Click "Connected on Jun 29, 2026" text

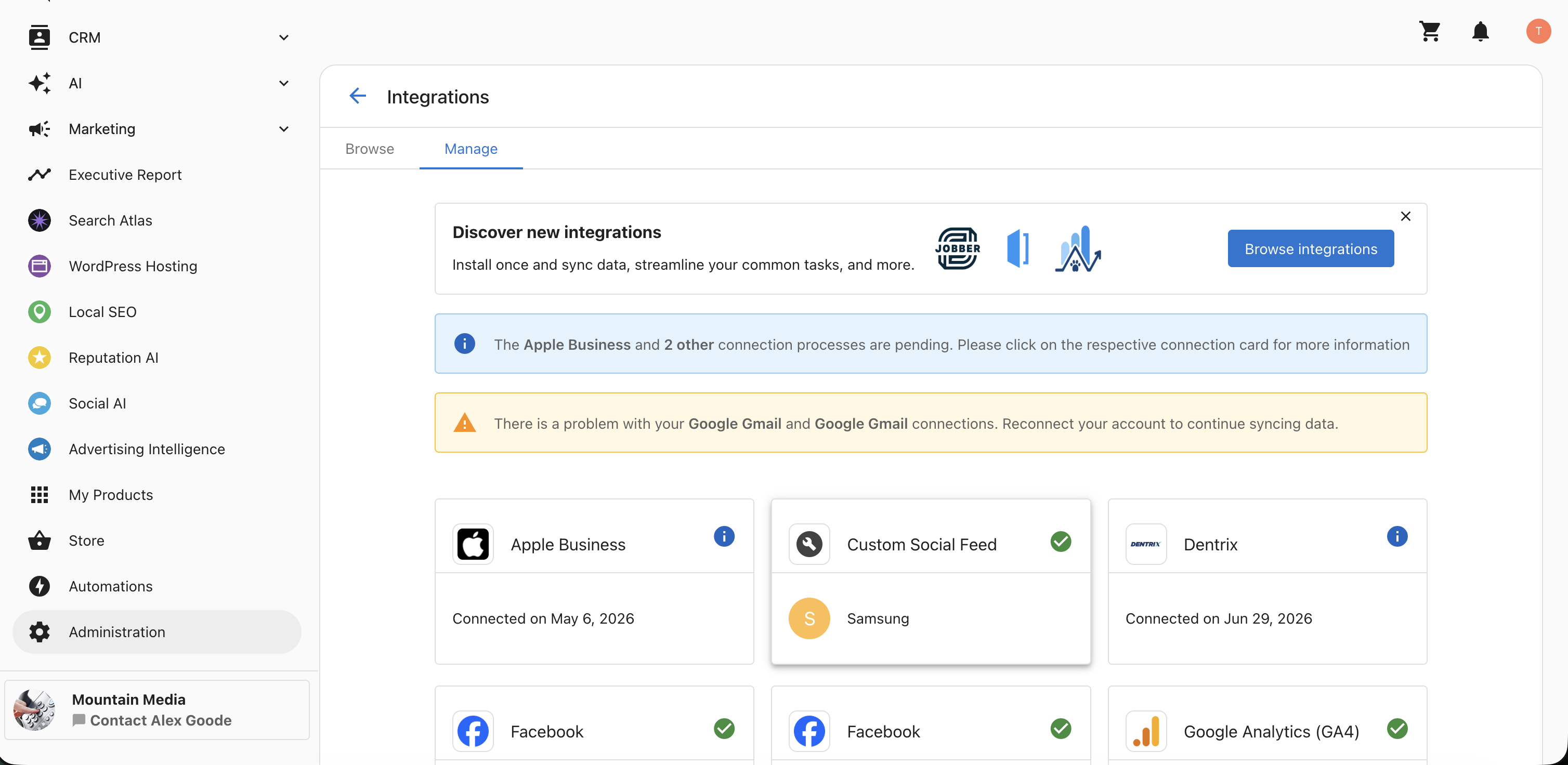1218,618
